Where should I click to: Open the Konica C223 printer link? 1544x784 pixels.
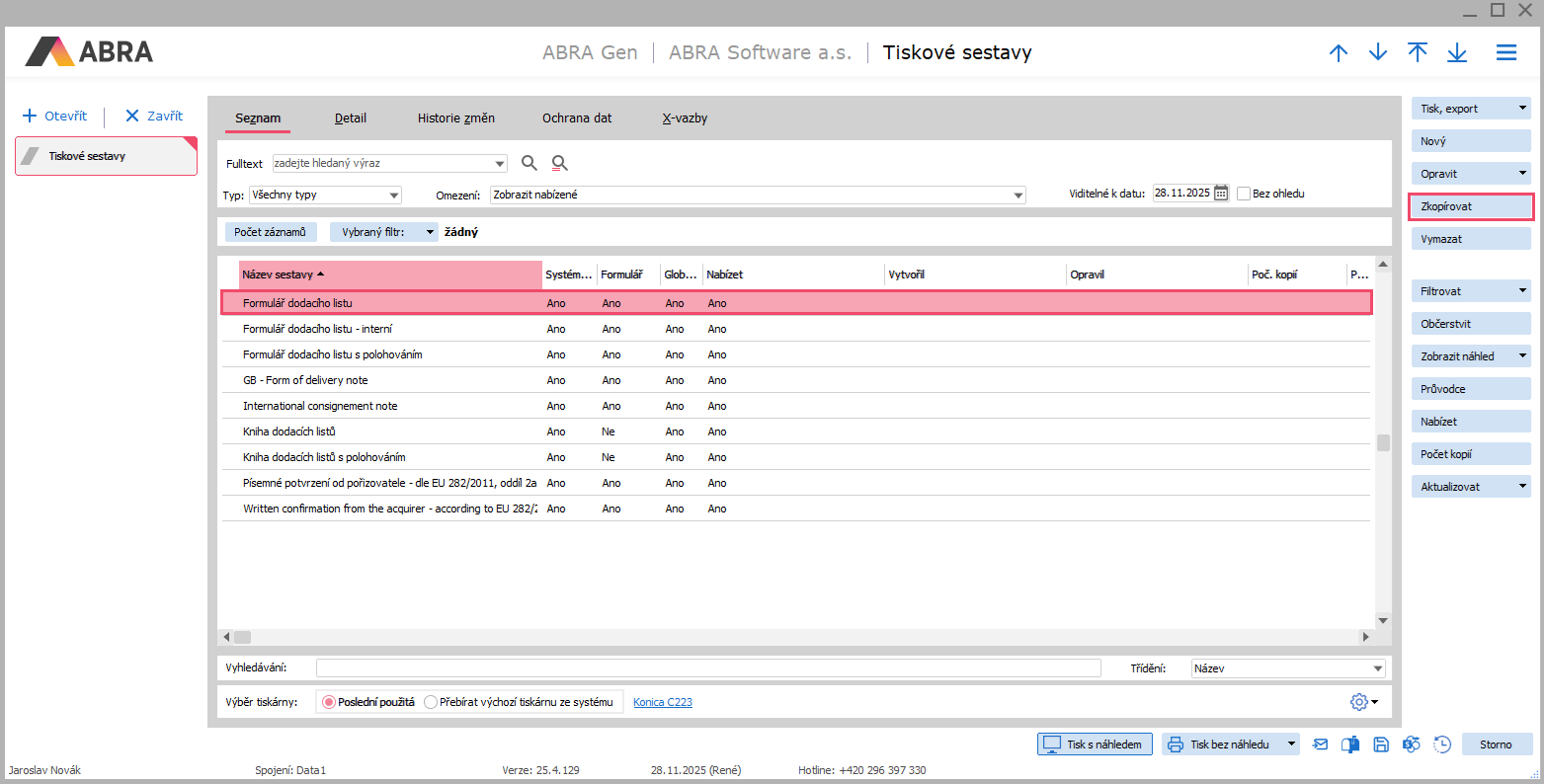coord(663,702)
